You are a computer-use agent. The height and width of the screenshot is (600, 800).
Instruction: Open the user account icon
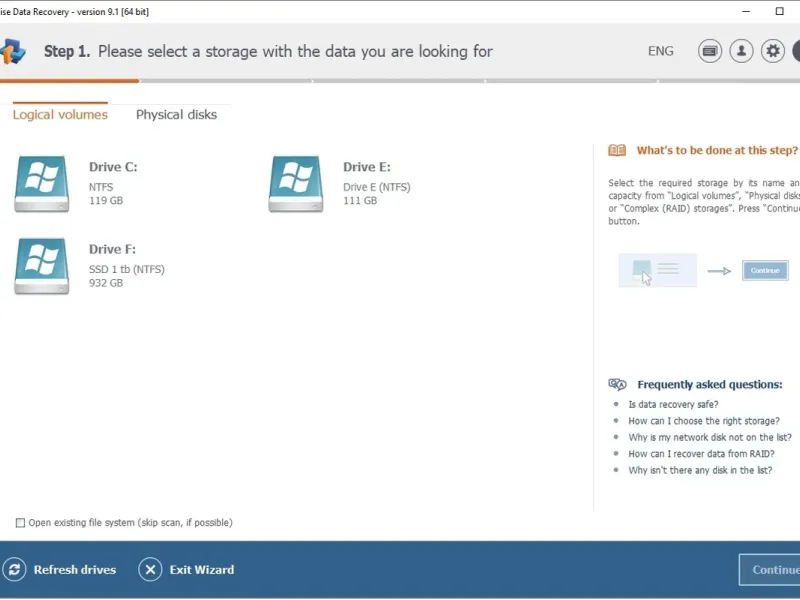point(741,51)
